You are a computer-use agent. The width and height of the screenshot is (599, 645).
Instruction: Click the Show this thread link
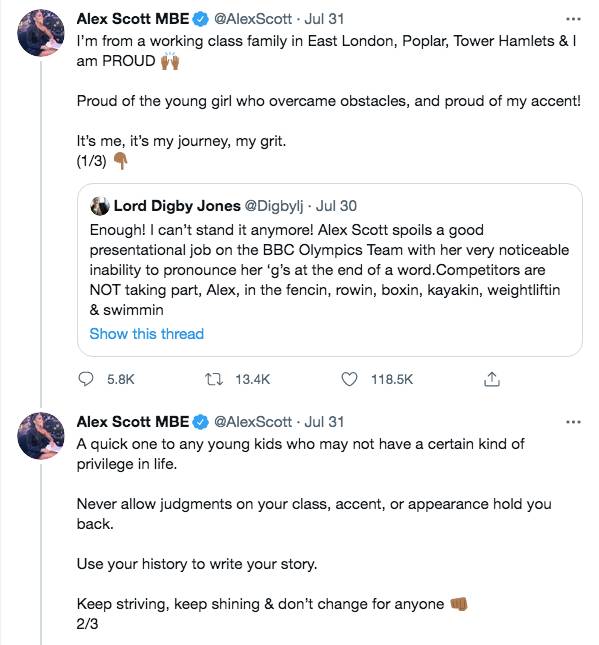[x=146, y=334]
